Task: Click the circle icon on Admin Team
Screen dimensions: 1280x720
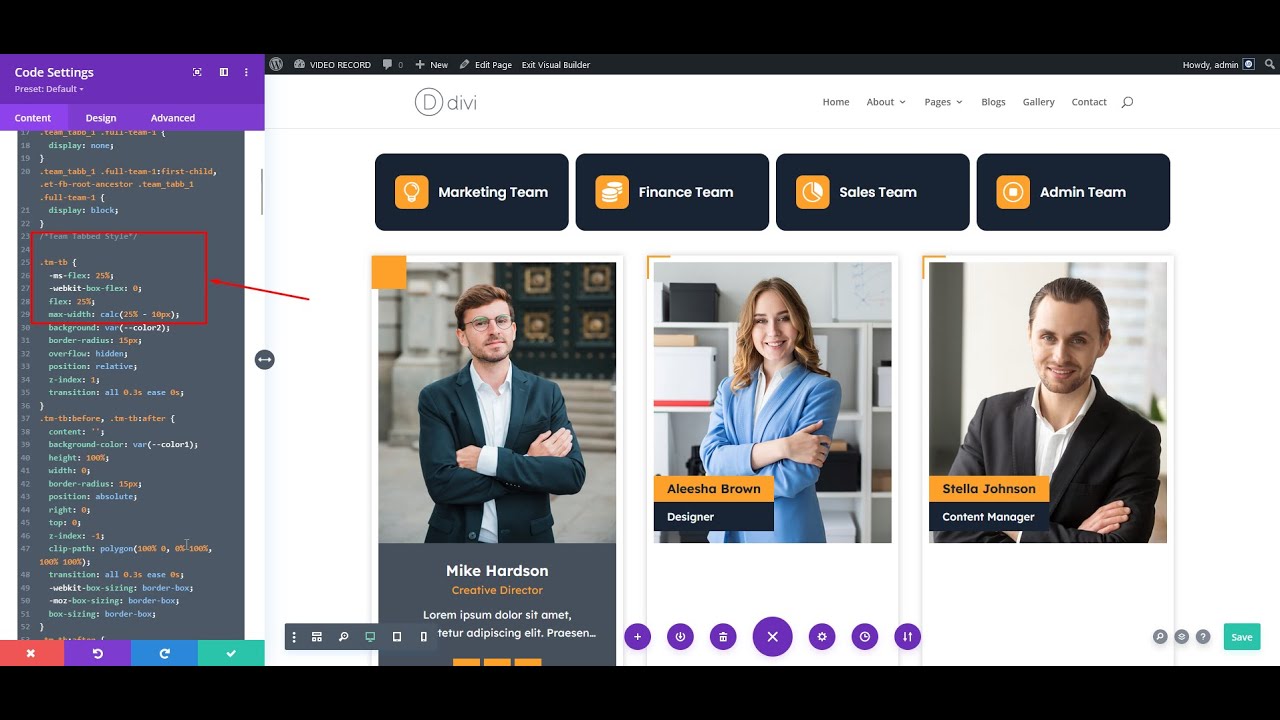Action: 1013,192
